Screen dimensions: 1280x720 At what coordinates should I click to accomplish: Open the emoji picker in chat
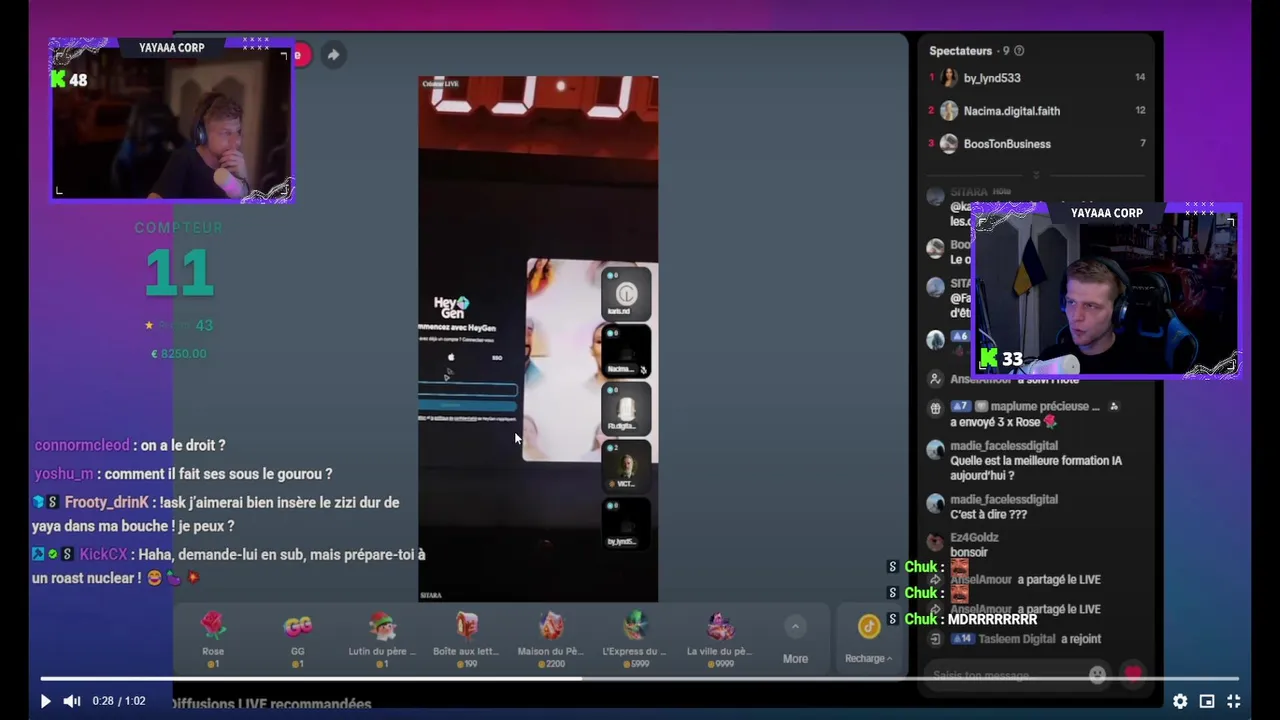point(1097,675)
